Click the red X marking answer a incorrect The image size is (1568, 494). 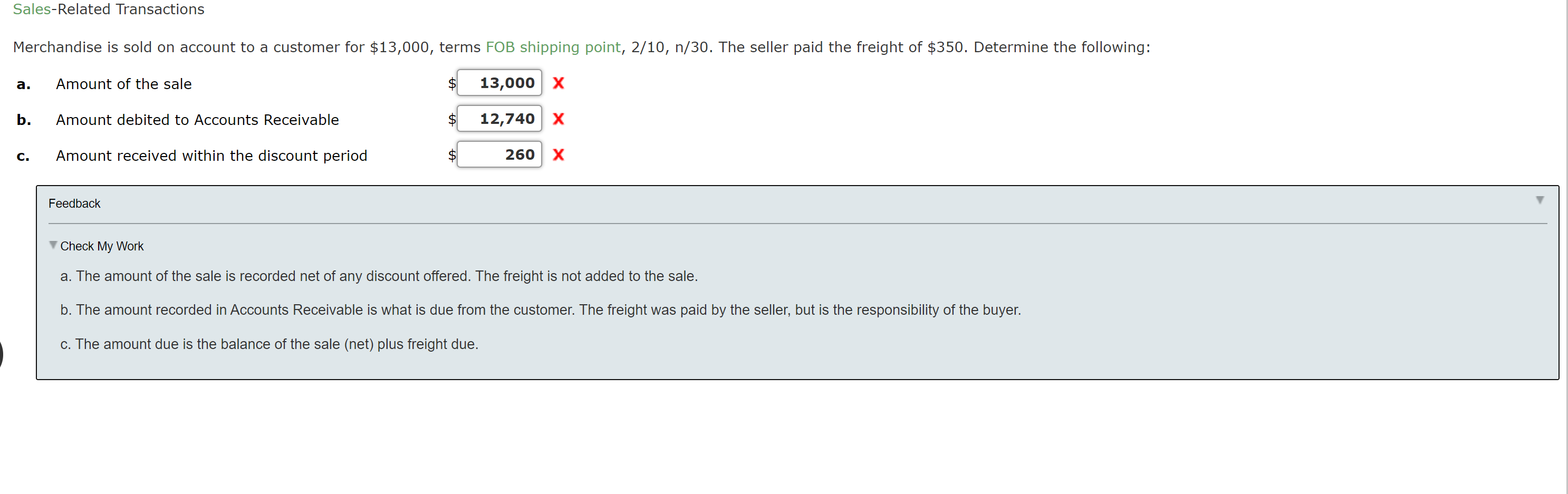coord(559,84)
